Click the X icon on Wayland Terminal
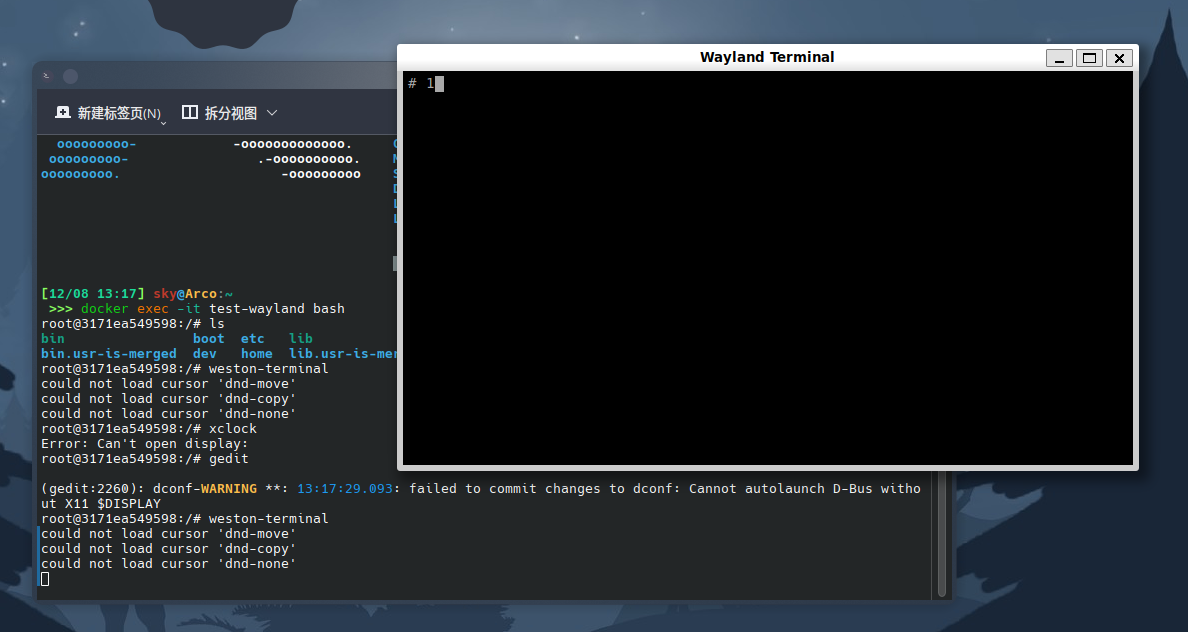The width and height of the screenshot is (1188, 632). pyautogui.click(x=1119, y=58)
